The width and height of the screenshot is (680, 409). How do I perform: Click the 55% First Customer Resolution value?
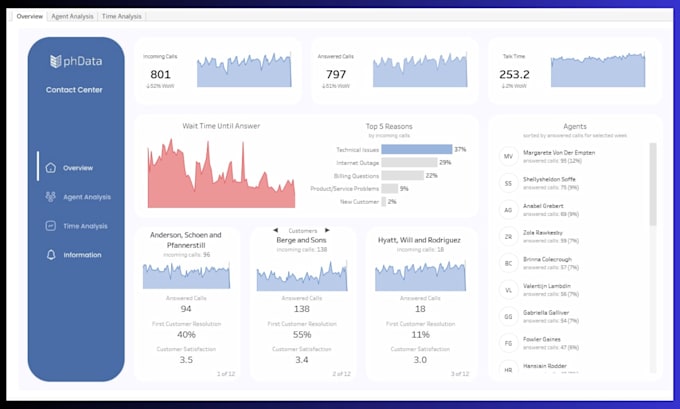click(302, 334)
